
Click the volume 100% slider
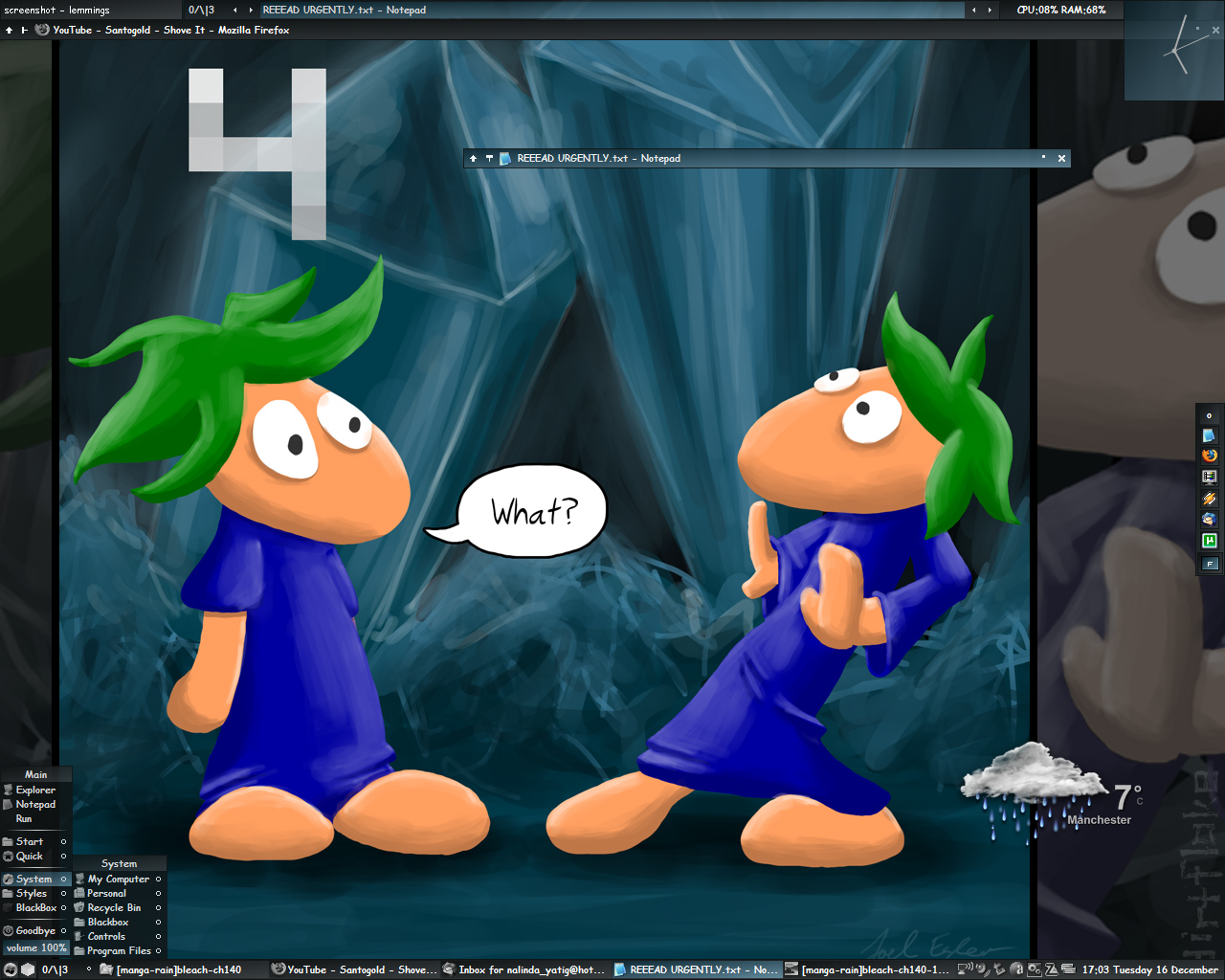[35, 948]
